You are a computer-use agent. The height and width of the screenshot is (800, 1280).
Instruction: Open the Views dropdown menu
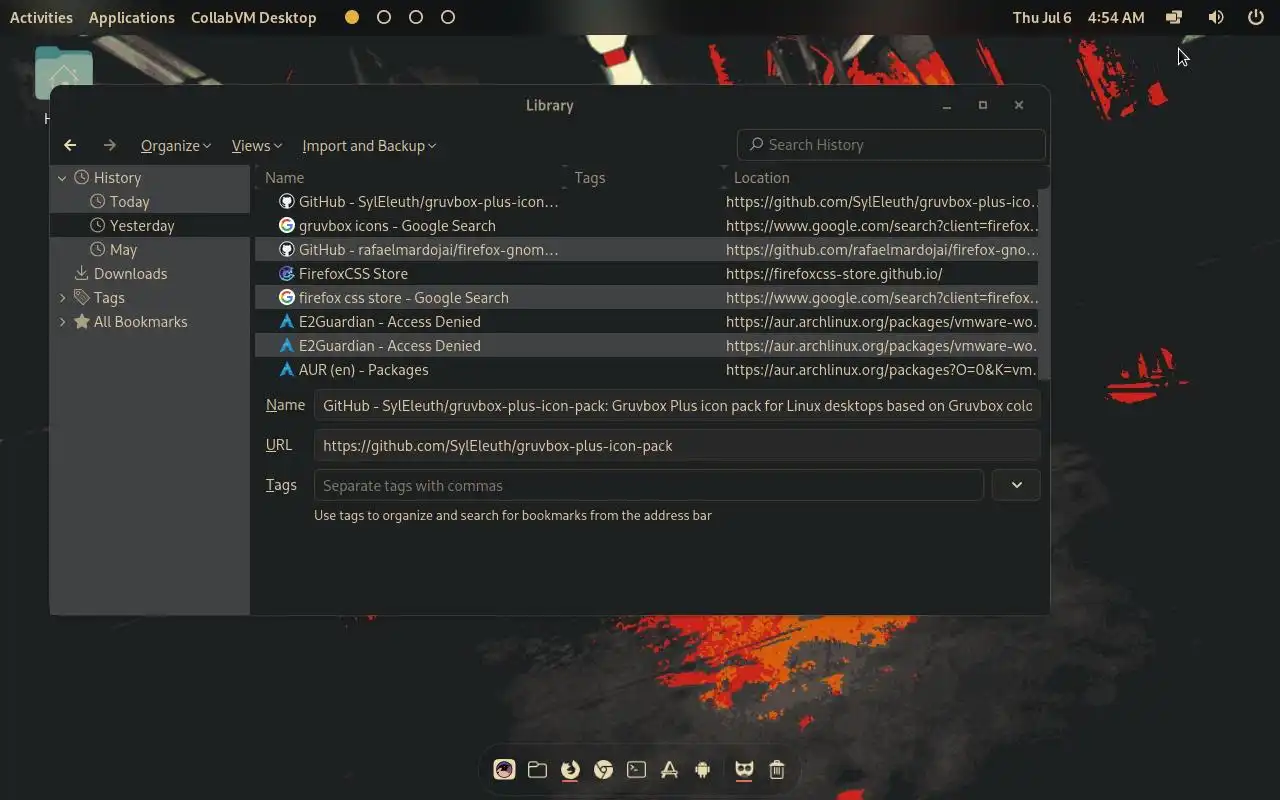257,145
